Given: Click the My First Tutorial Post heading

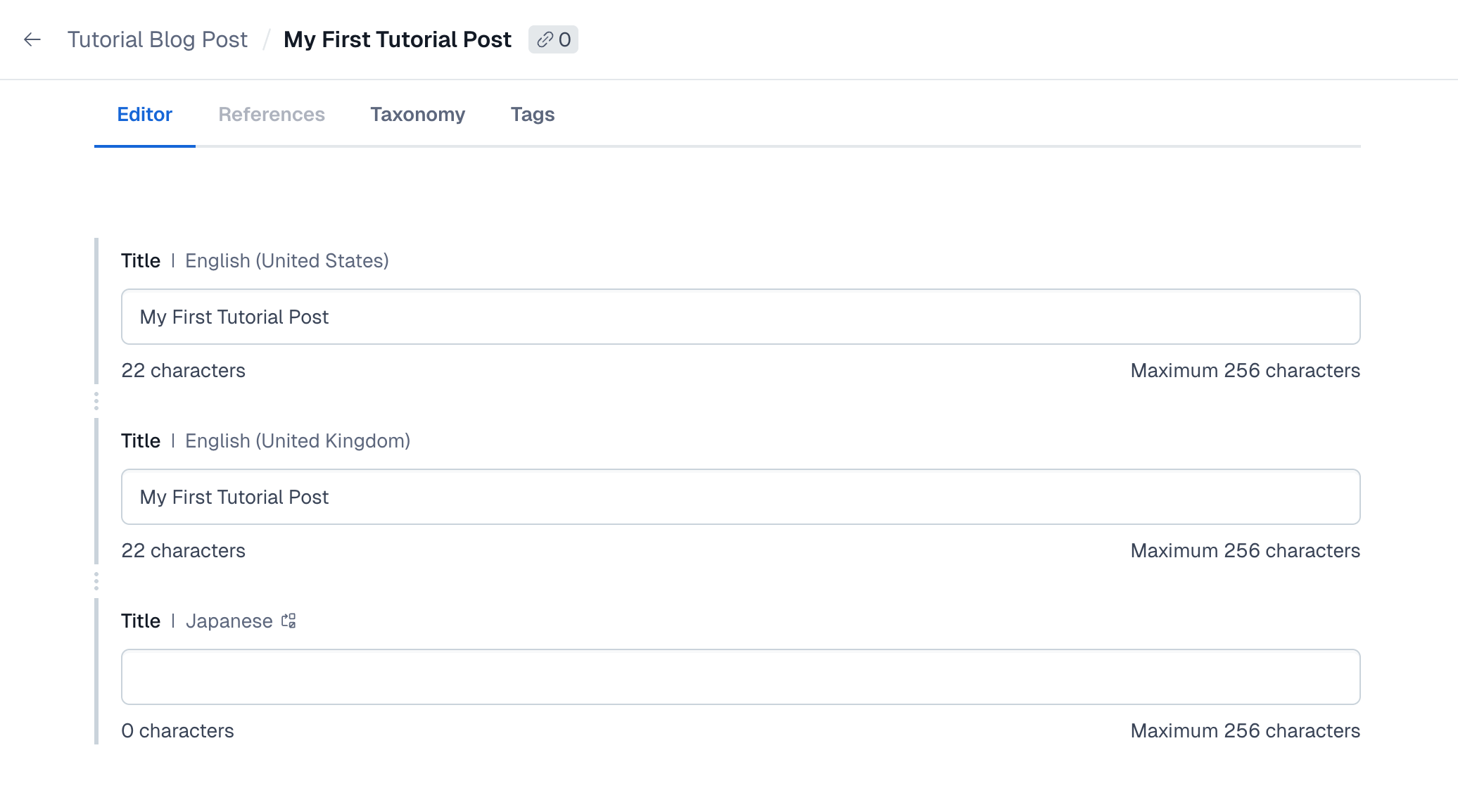Looking at the screenshot, I should (397, 39).
